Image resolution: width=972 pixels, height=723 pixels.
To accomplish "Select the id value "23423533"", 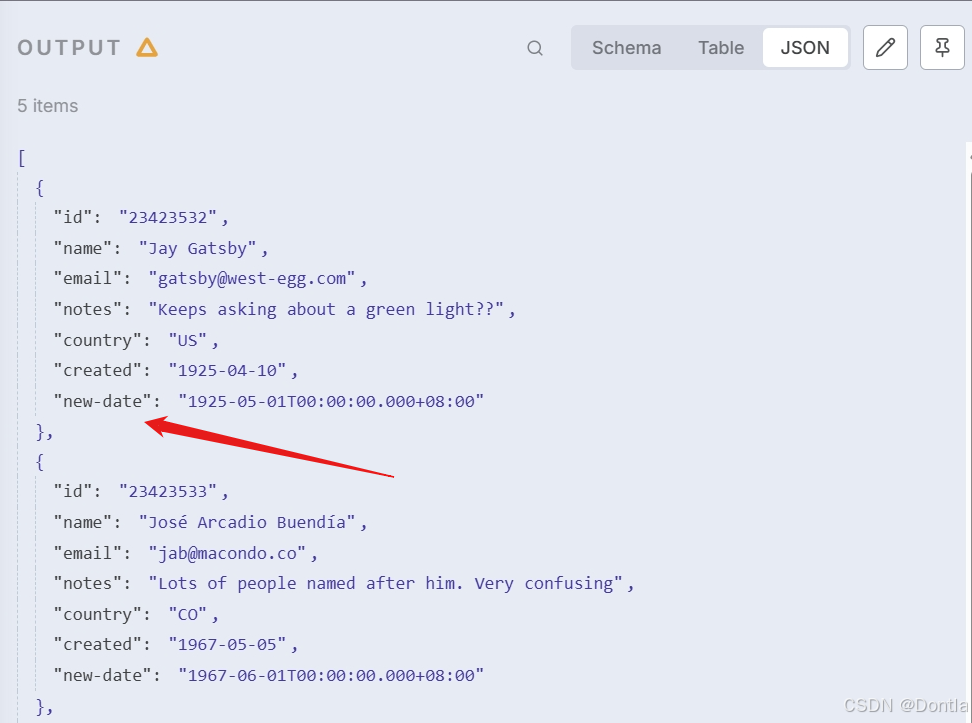I will pyautogui.click(x=168, y=492).
